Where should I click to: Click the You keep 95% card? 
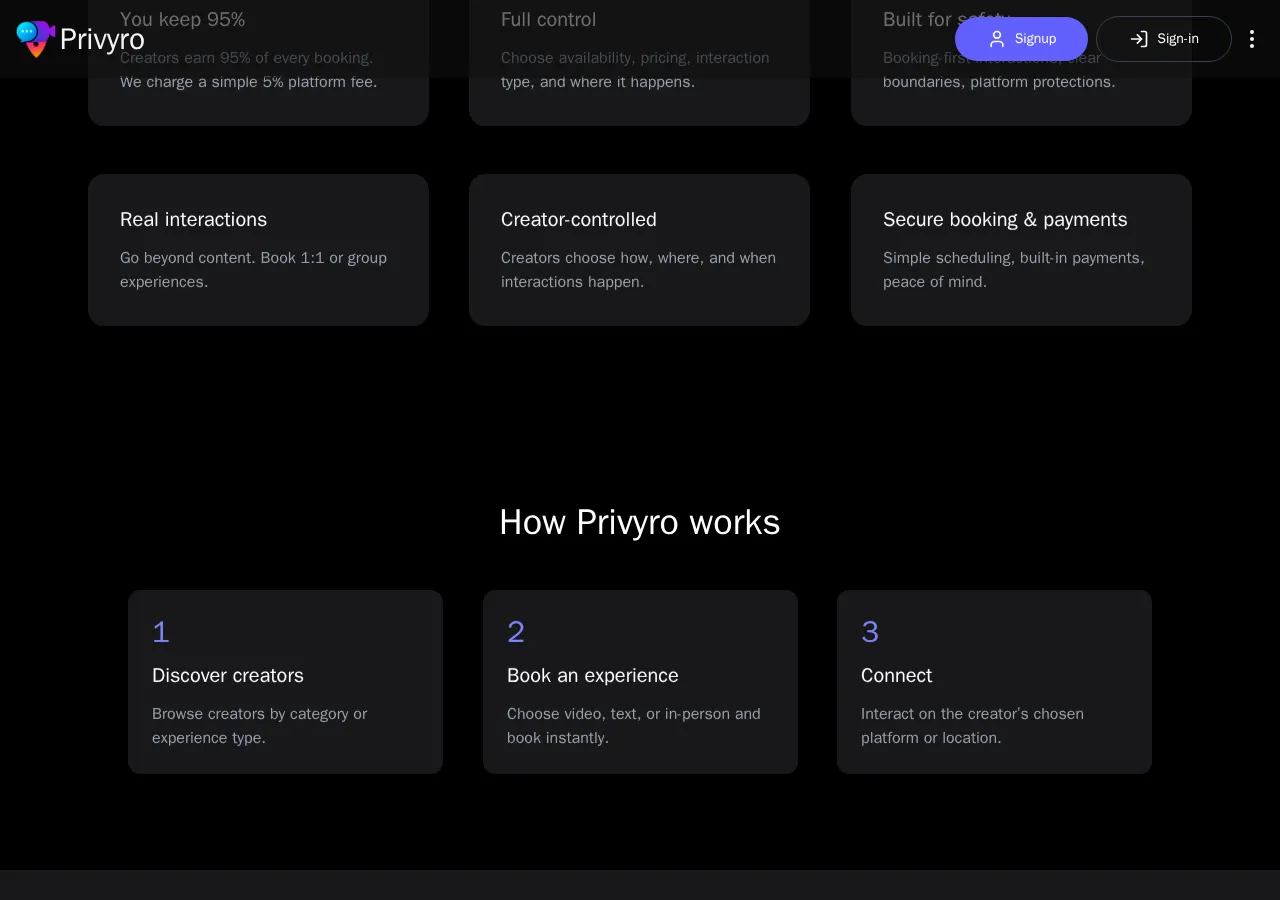click(258, 60)
